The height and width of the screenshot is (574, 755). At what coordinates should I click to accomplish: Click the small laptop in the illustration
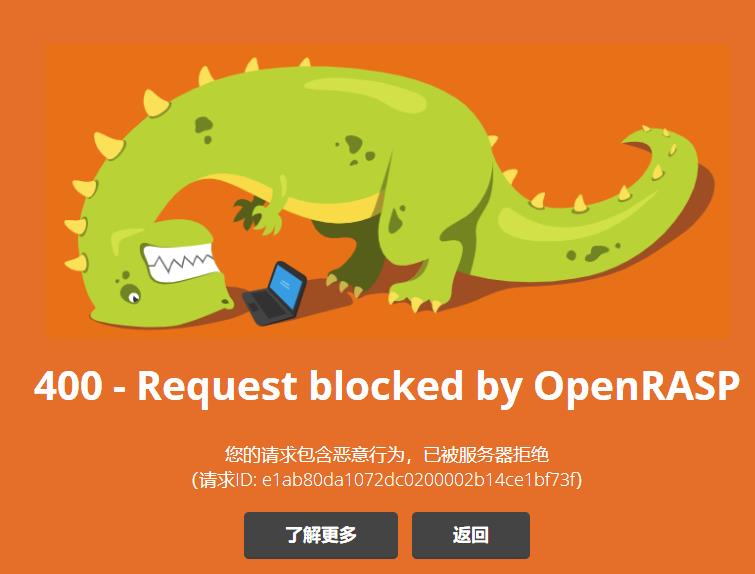pyautogui.click(x=274, y=293)
